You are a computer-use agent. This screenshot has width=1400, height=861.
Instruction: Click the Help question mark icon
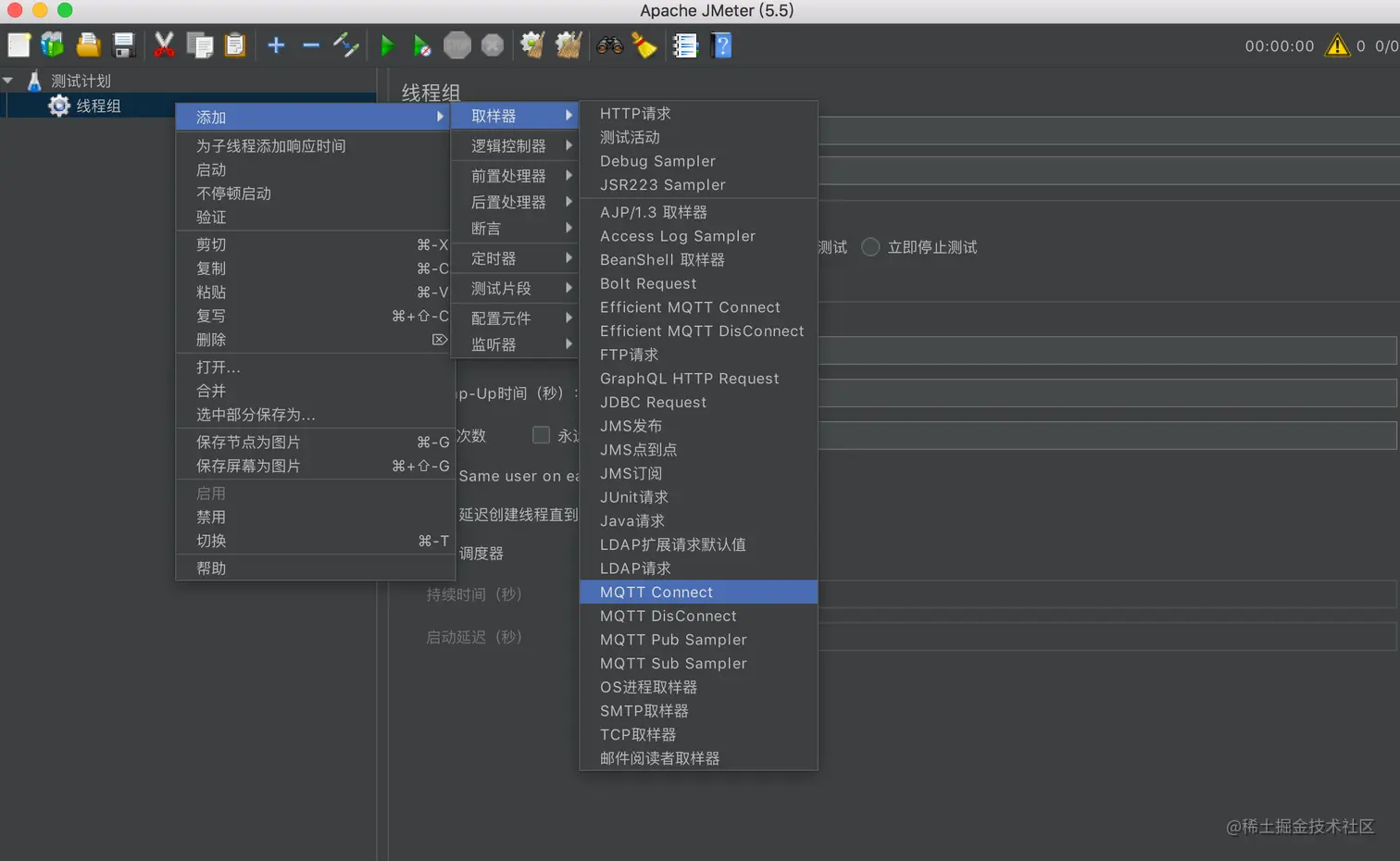[x=721, y=45]
